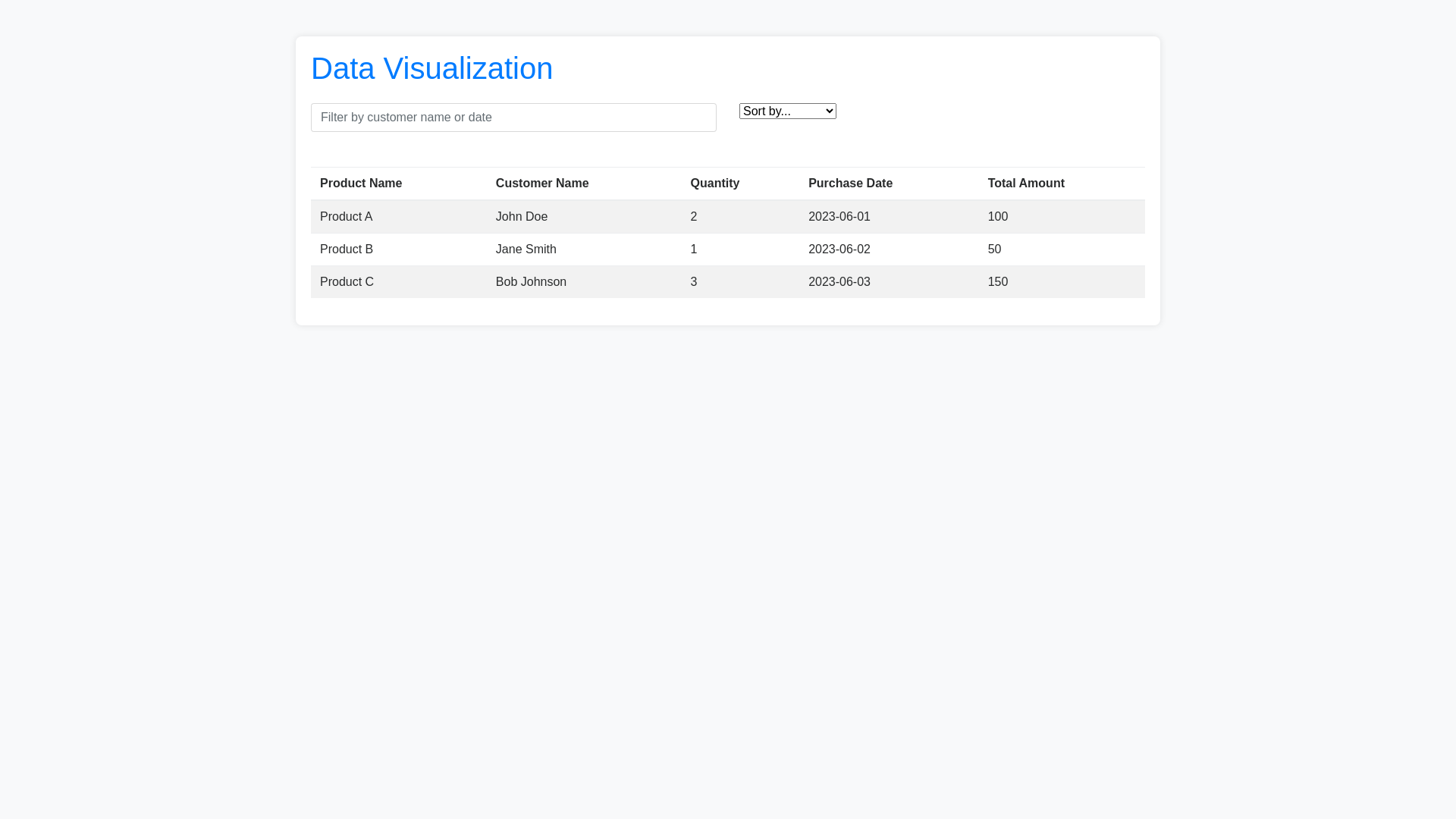Click the John Doe customer cell
The width and height of the screenshot is (1456, 819).
tap(522, 217)
